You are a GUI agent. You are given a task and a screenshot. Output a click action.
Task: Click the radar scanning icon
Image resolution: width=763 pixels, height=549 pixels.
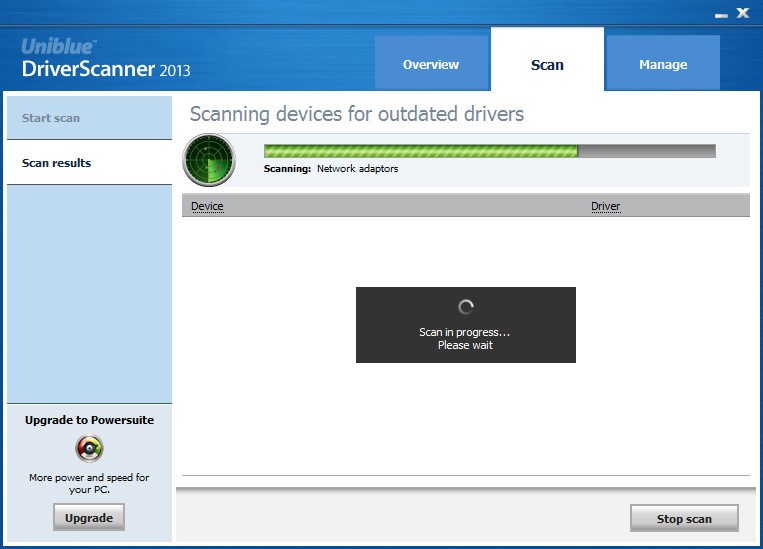pos(209,160)
